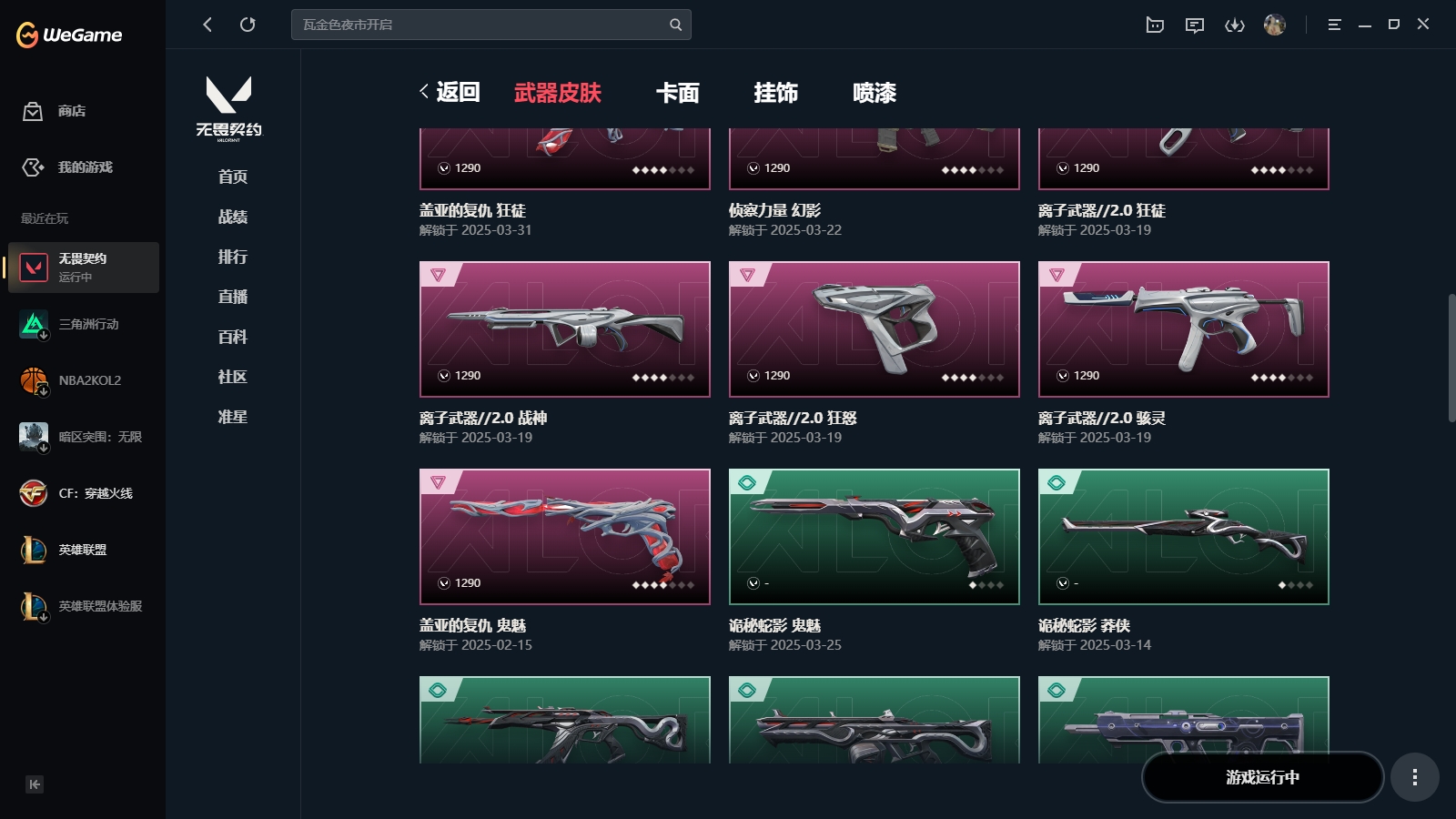Open the three-dot menu beside 游戏运行中
1456x819 pixels.
pyautogui.click(x=1414, y=777)
